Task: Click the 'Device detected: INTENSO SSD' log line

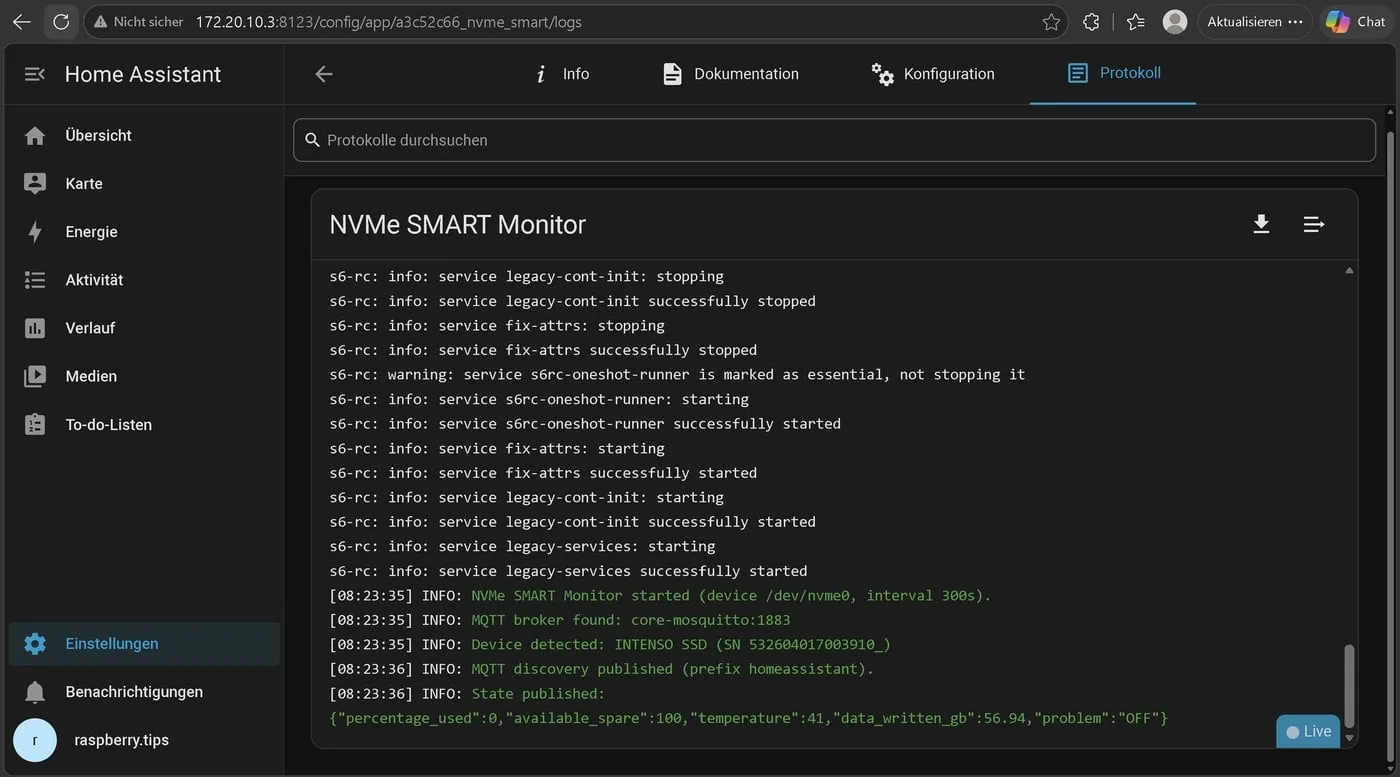Action: 610,644
